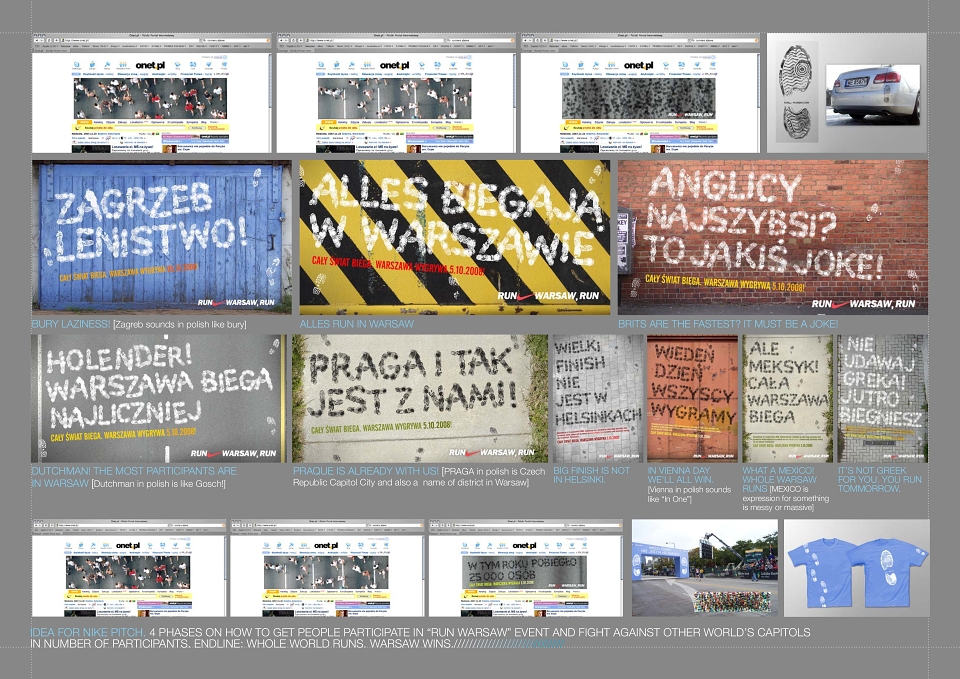Click the silver car rear photo

pyautogui.click(x=872, y=94)
